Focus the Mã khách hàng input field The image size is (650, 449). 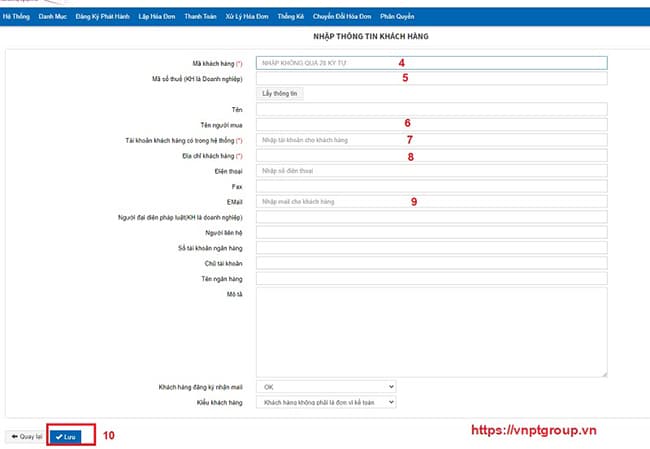click(431, 62)
